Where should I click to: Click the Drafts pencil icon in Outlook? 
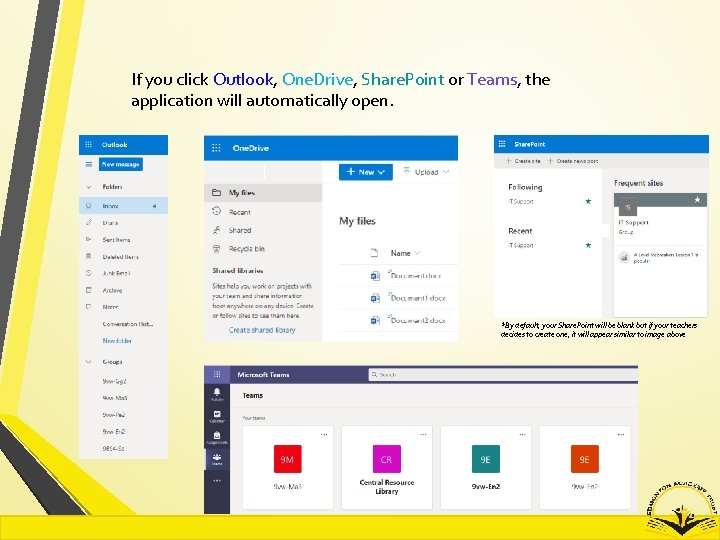coord(89,222)
